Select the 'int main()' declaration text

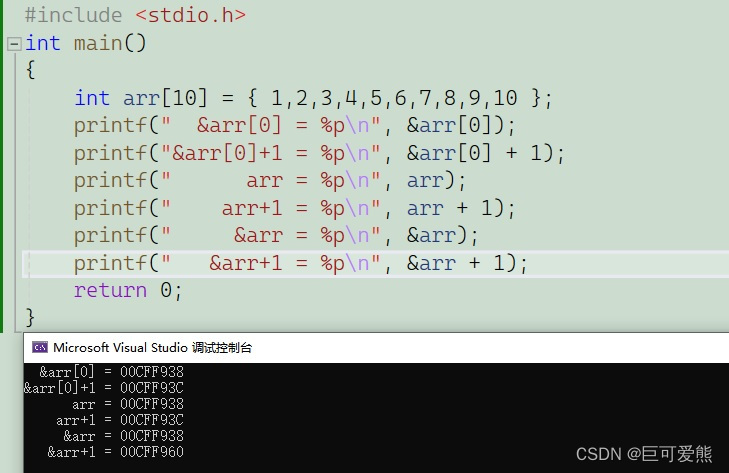[x=86, y=43]
